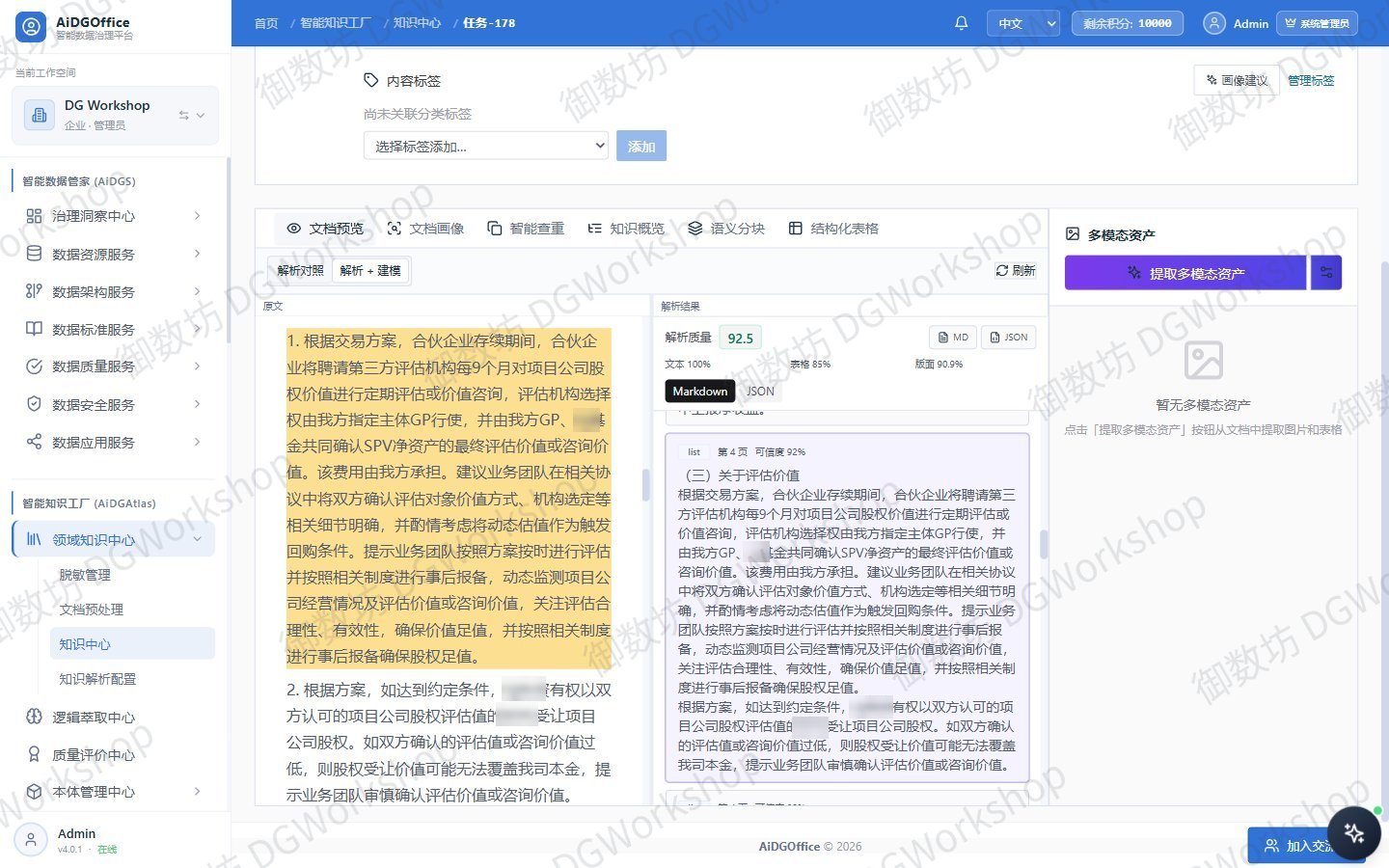The height and width of the screenshot is (868, 1389).
Task: Open 逻辑萃取中心 in the sidebar
Action: coord(114,717)
